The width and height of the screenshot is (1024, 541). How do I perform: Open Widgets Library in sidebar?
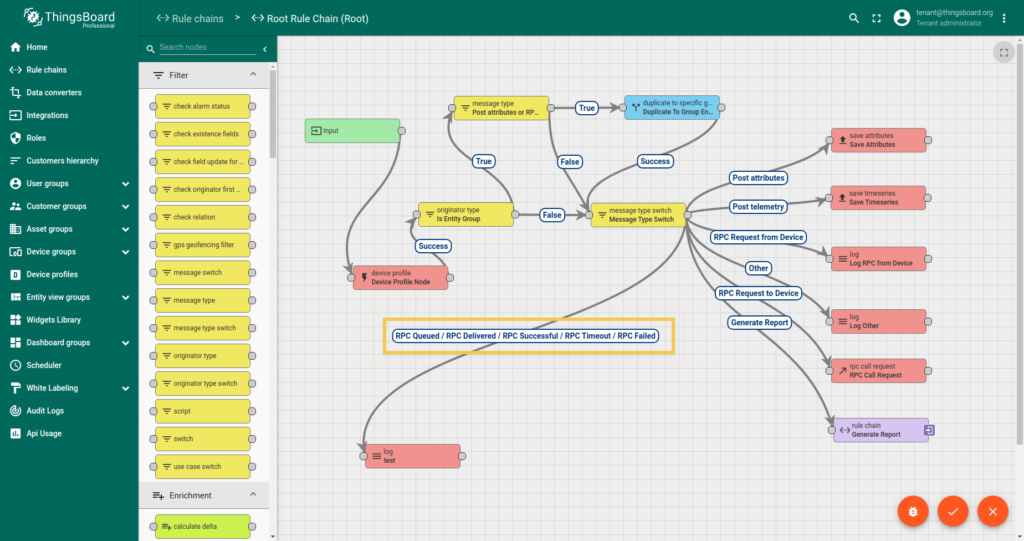(x=54, y=320)
